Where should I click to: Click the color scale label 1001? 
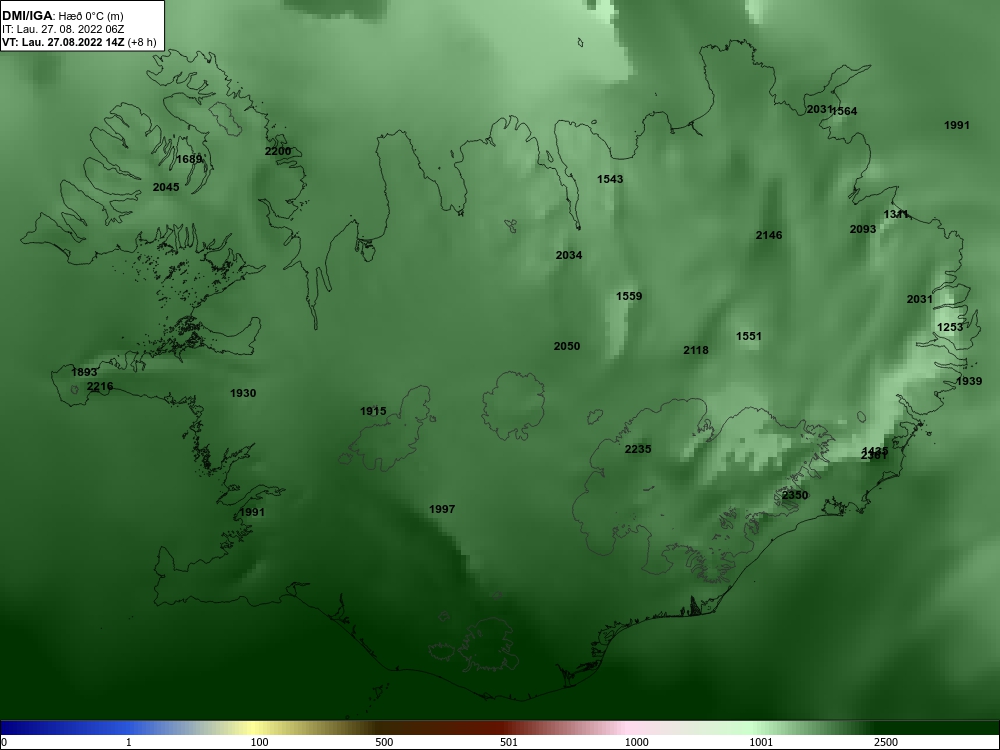coord(761,742)
